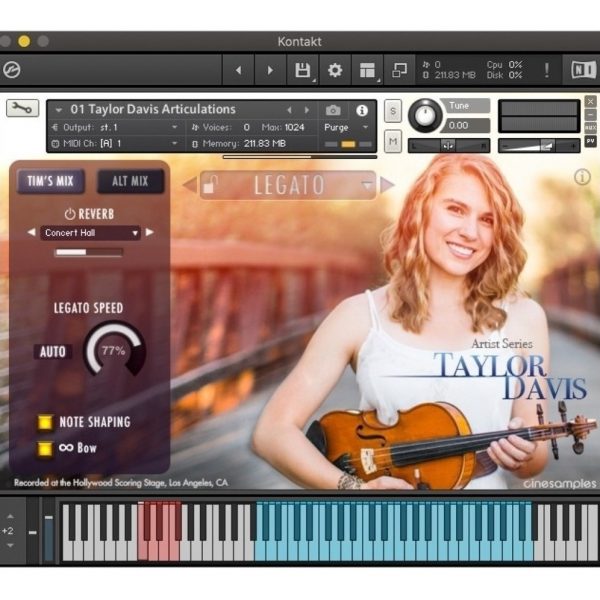Click the pan slider in header

click(449, 146)
